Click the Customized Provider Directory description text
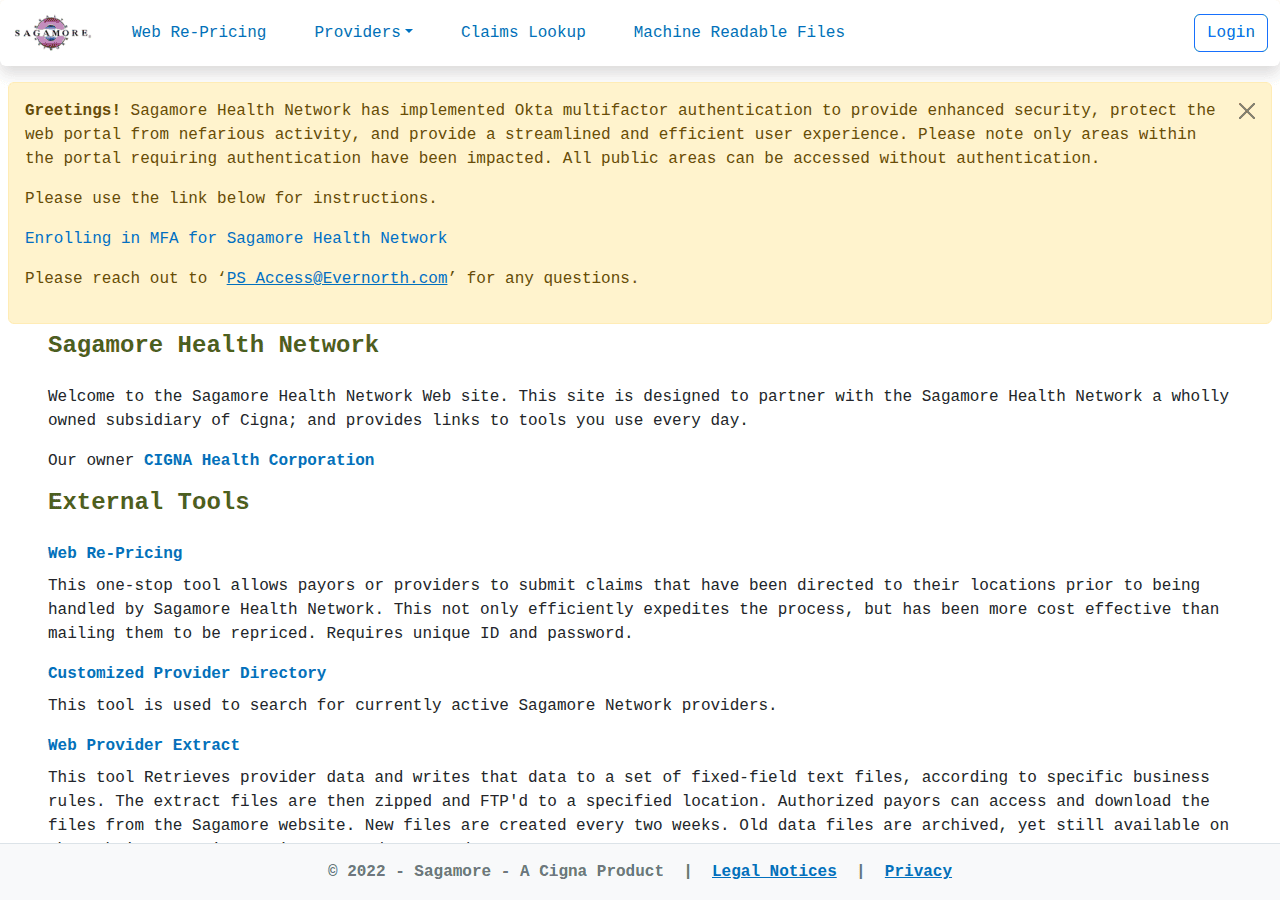The width and height of the screenshot is (1280, 900). pos(412,705)
